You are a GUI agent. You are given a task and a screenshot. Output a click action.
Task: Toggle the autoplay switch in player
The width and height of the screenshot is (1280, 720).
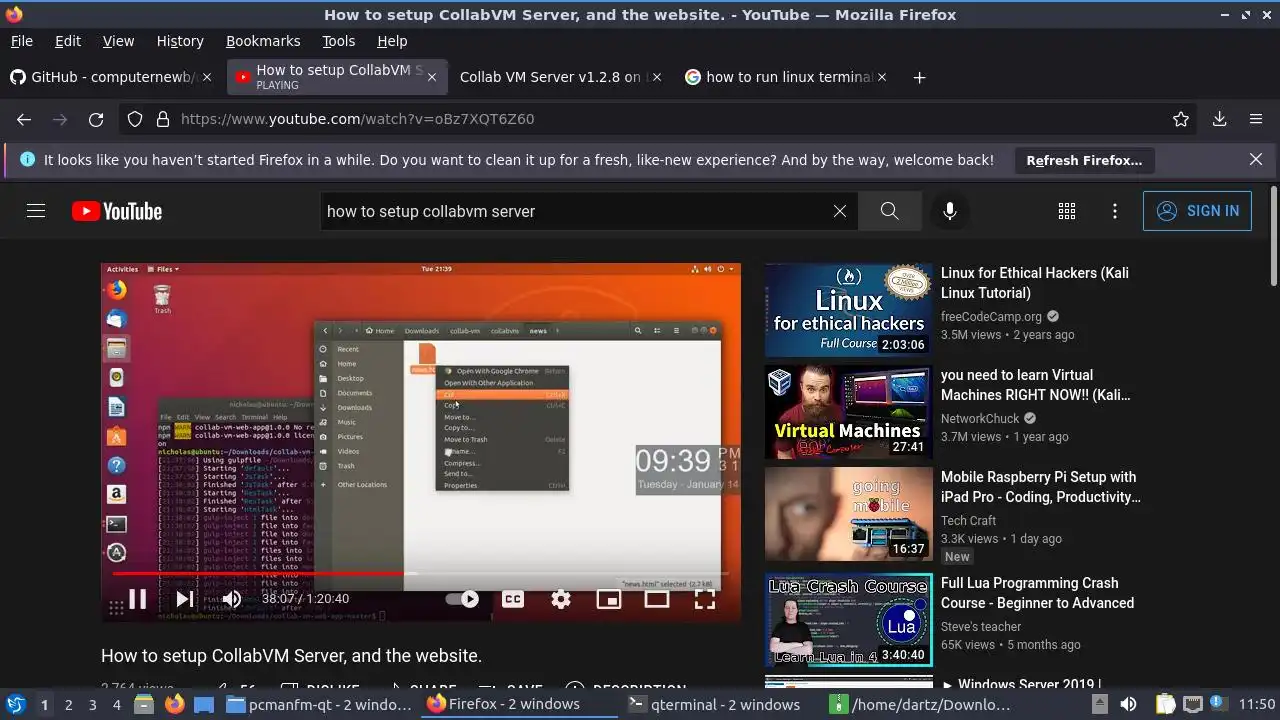tap(462, 599)
